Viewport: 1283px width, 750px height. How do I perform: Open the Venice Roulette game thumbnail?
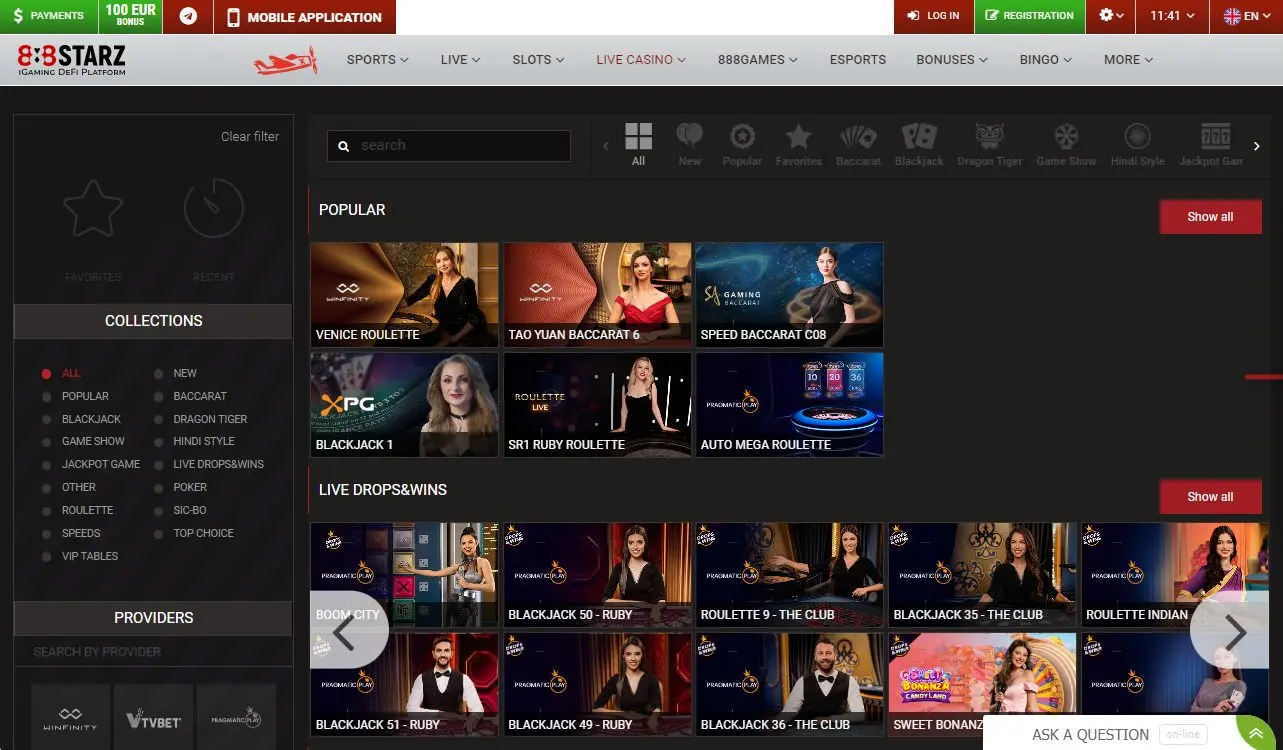pos(404,295)
